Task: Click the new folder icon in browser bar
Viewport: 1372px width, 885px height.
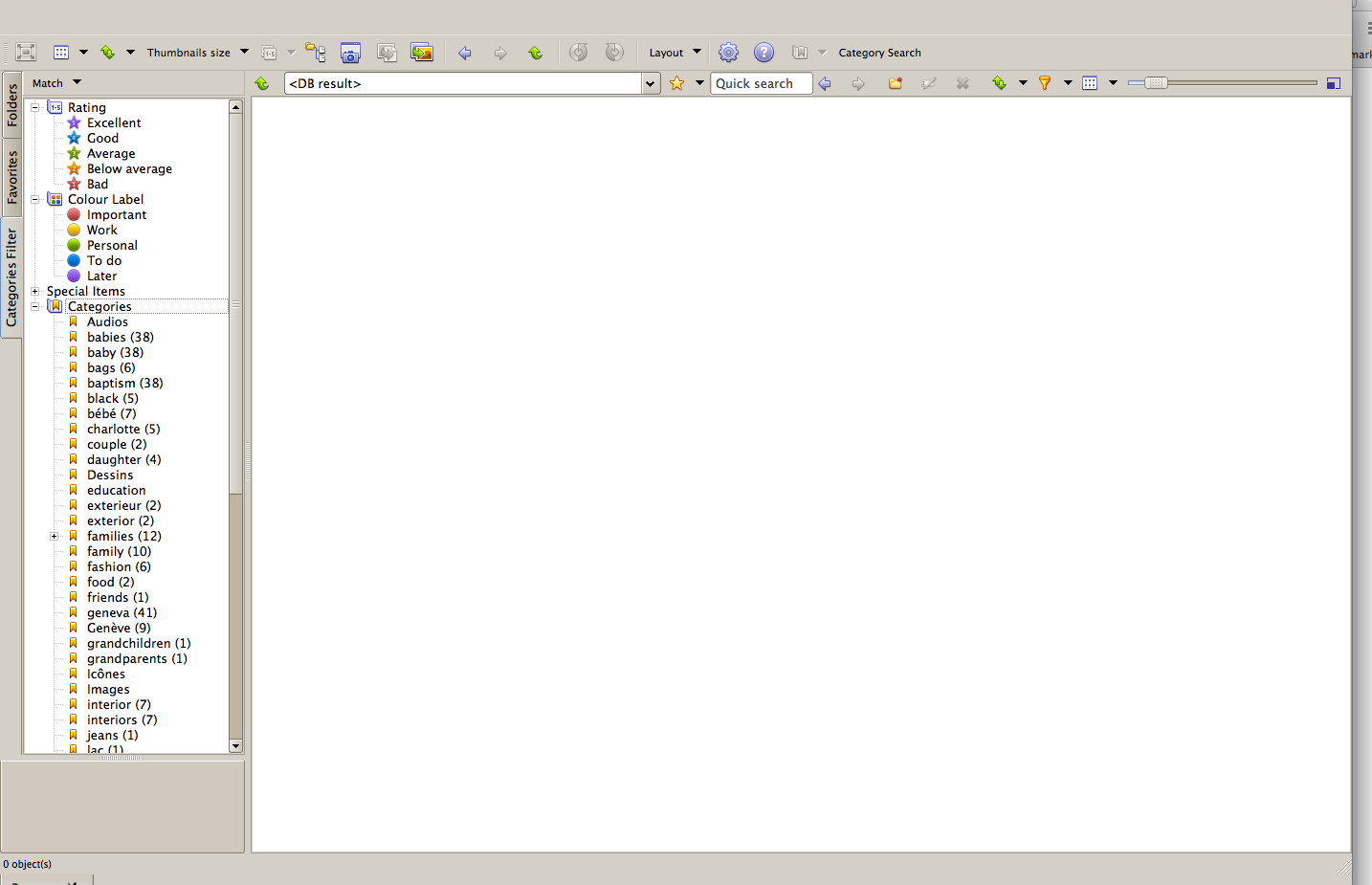Action: (895, 83)
